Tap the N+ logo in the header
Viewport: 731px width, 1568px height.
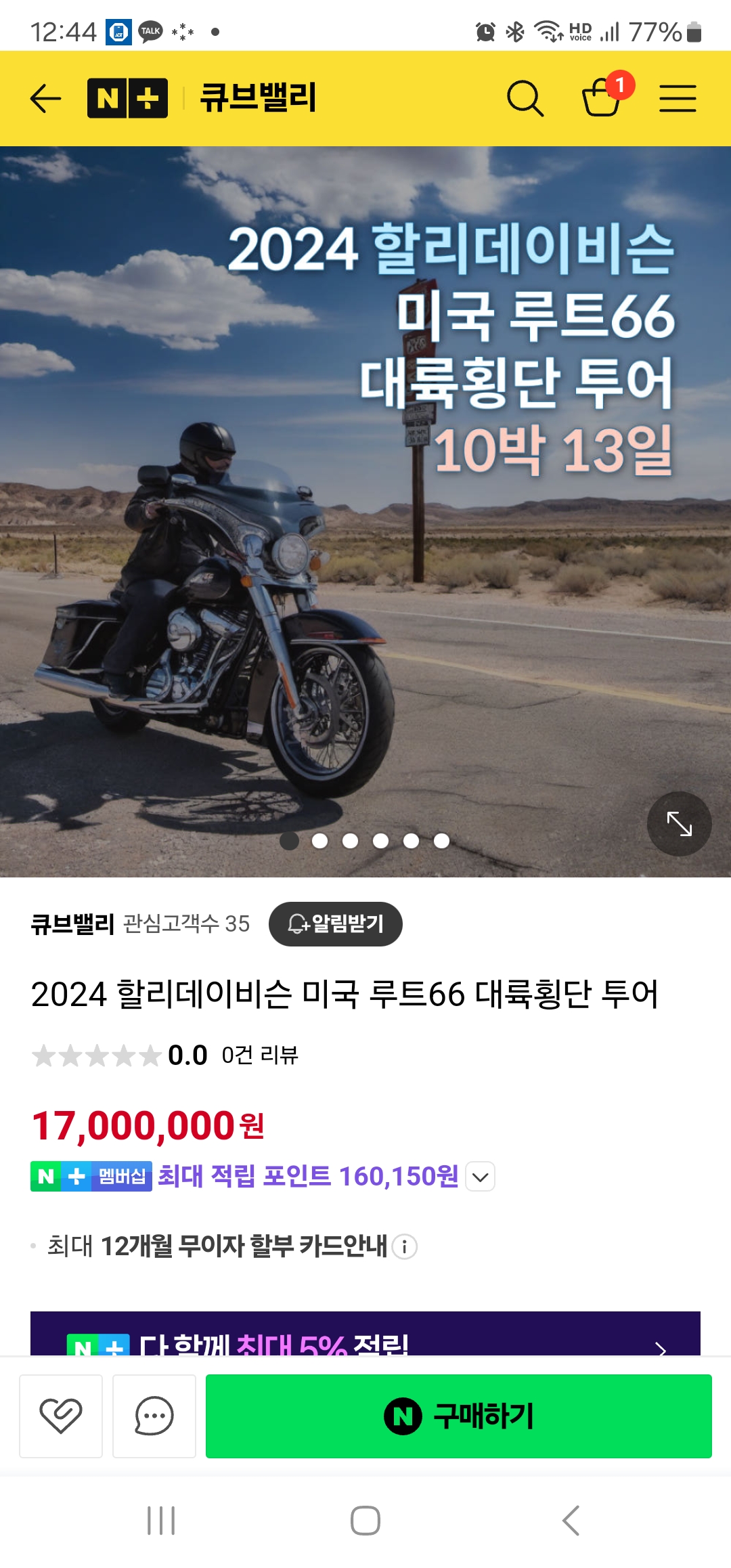click(127, 99)
